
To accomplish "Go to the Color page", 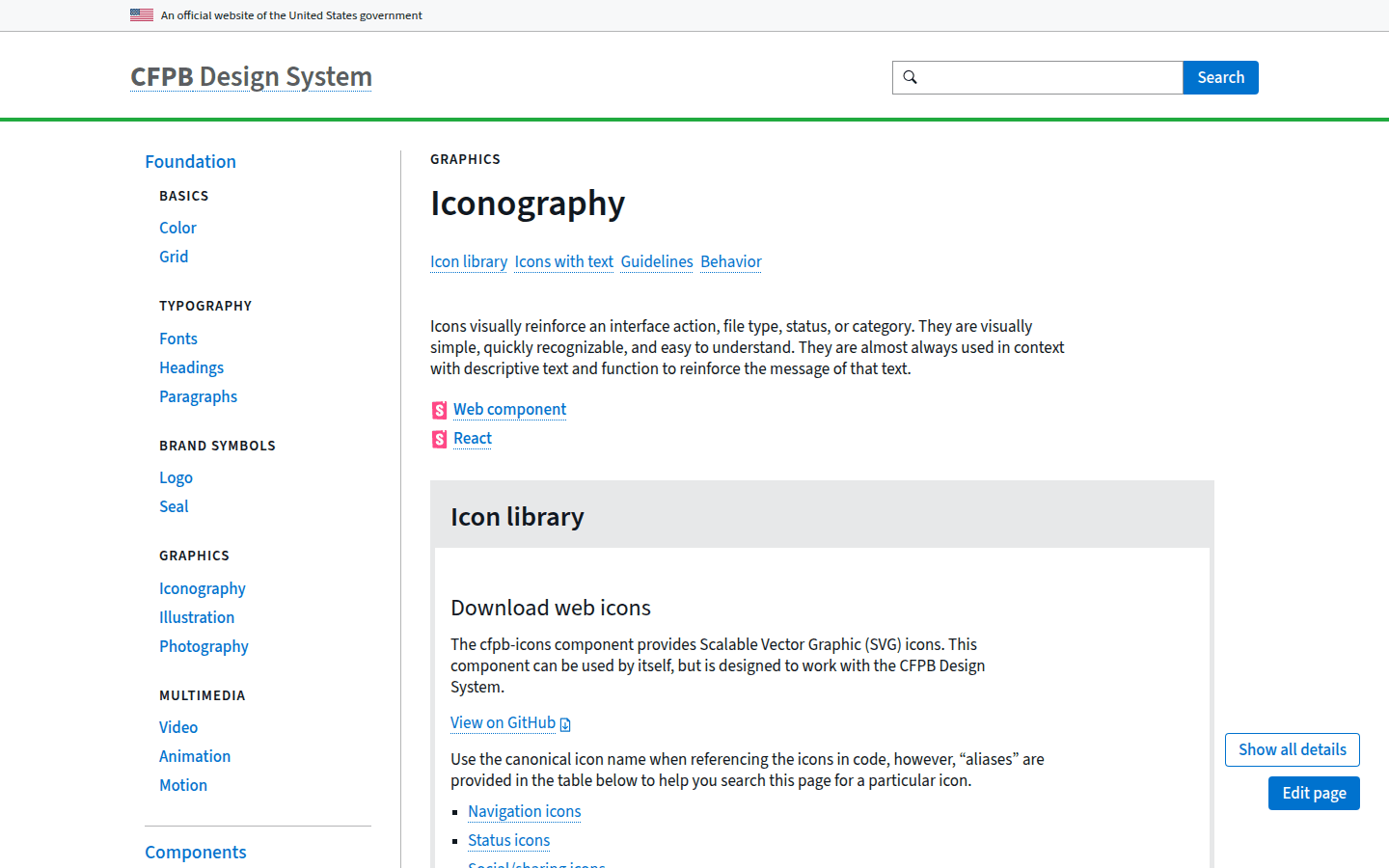I will [x=177, y=228].
